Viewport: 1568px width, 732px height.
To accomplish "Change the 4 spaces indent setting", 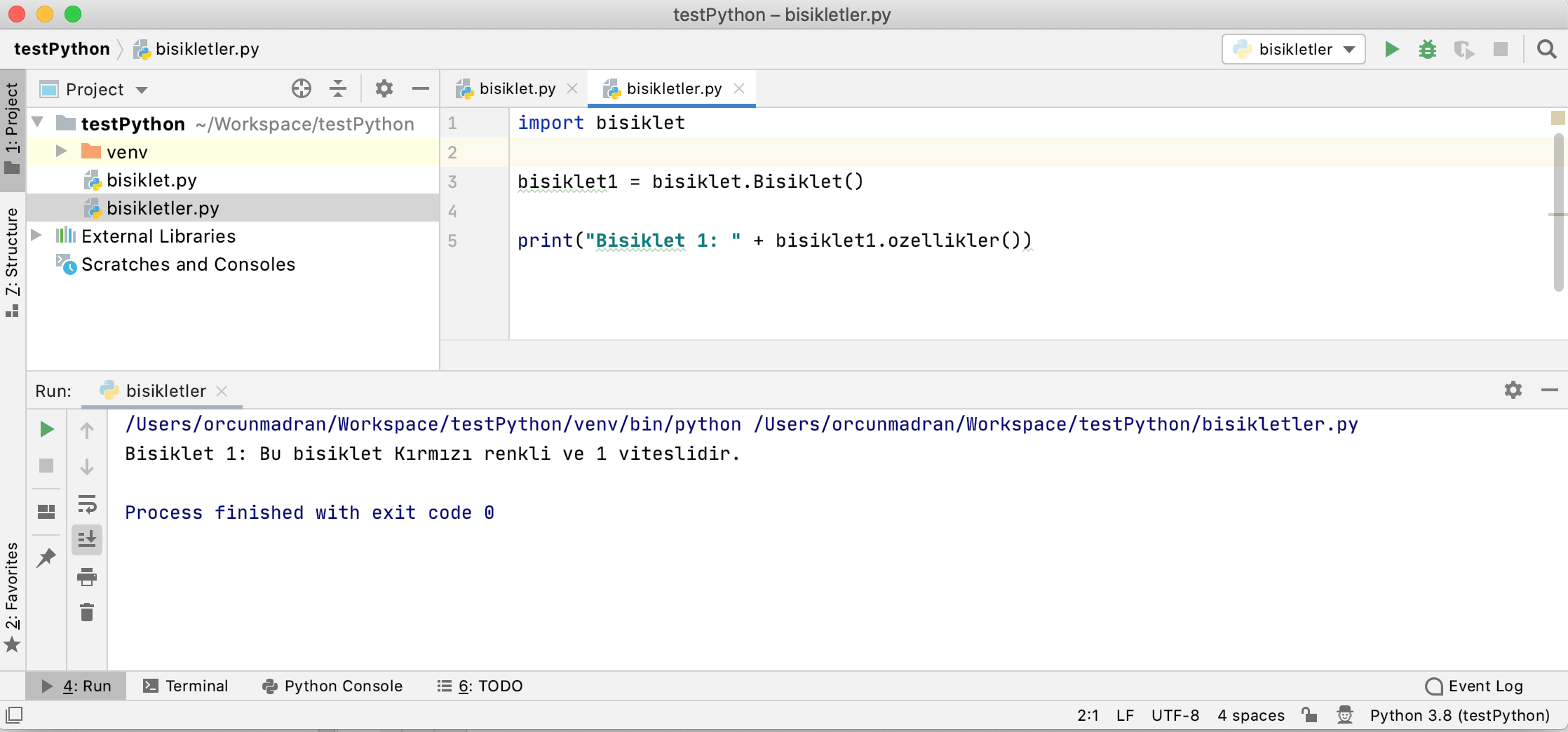I will coord(1251,715).
